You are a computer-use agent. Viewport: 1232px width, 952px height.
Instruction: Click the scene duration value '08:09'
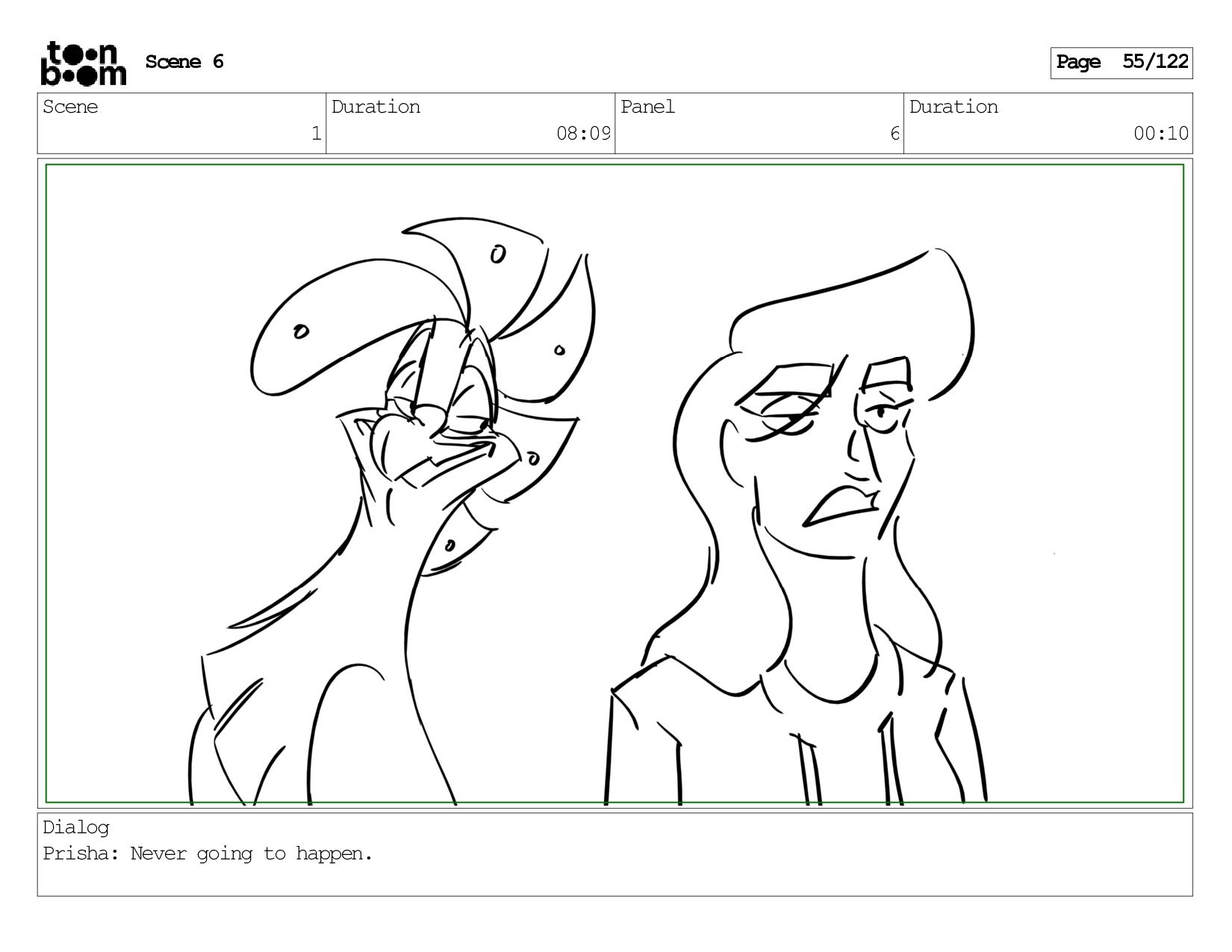coord(583,134)
